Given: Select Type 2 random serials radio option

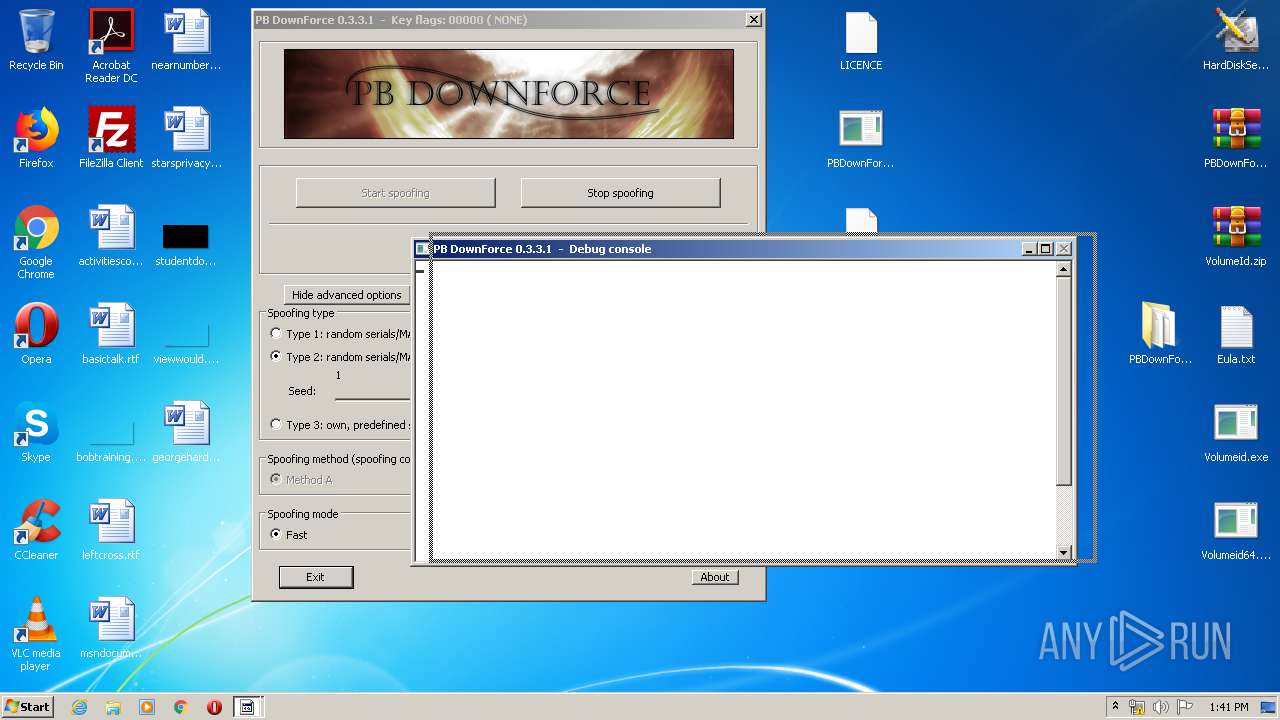Looking at the screenshot, I should [x=276, y=357].
